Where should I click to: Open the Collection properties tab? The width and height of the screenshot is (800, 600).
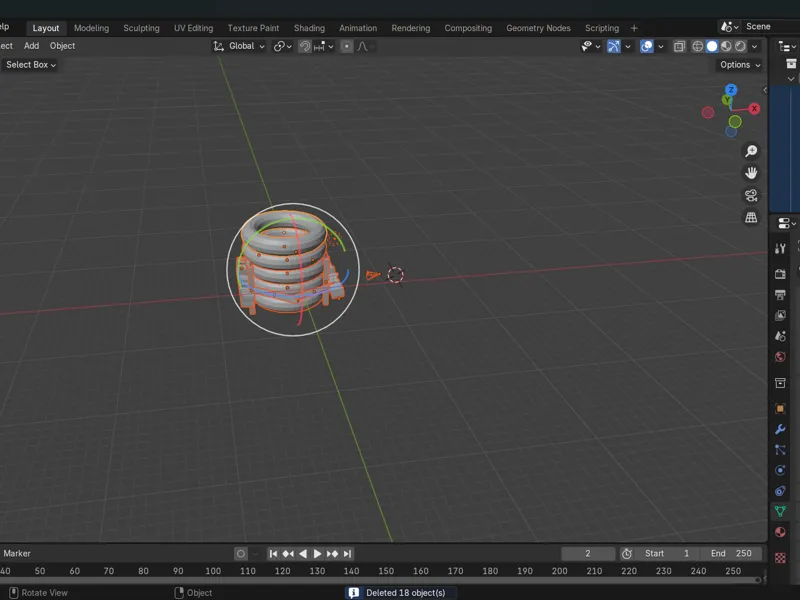click(x=780, y=383)
